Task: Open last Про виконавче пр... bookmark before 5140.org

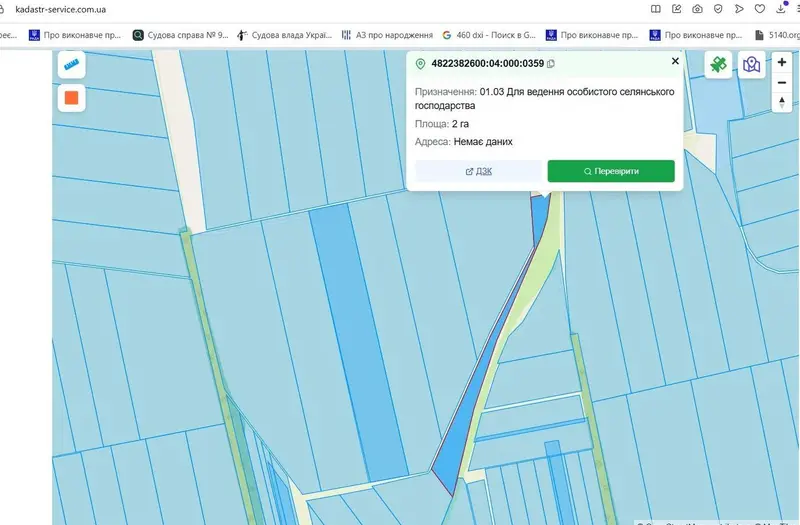Action: pyautogui.click(x=696, y=35)
